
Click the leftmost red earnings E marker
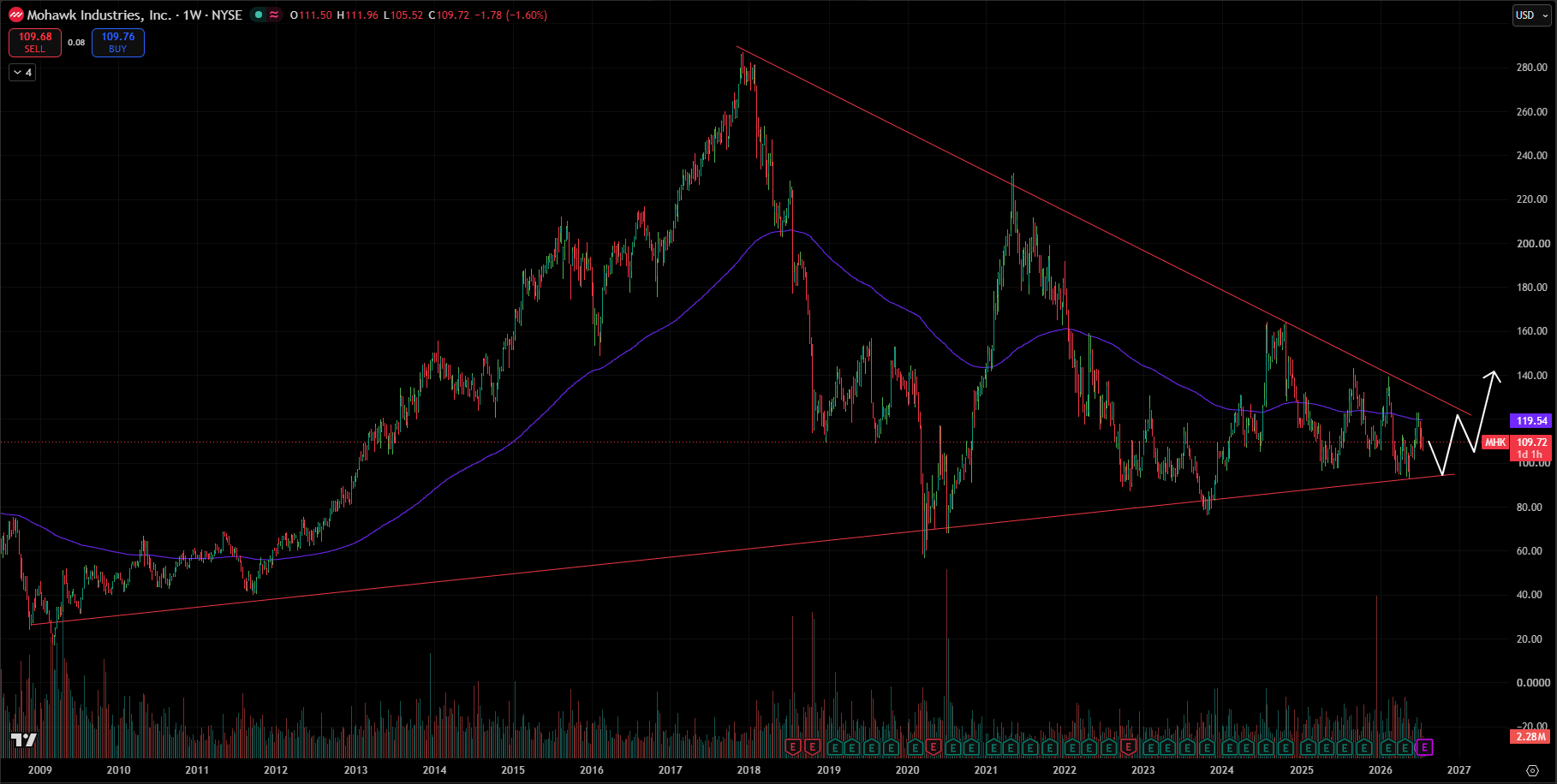tap(792, 748)
